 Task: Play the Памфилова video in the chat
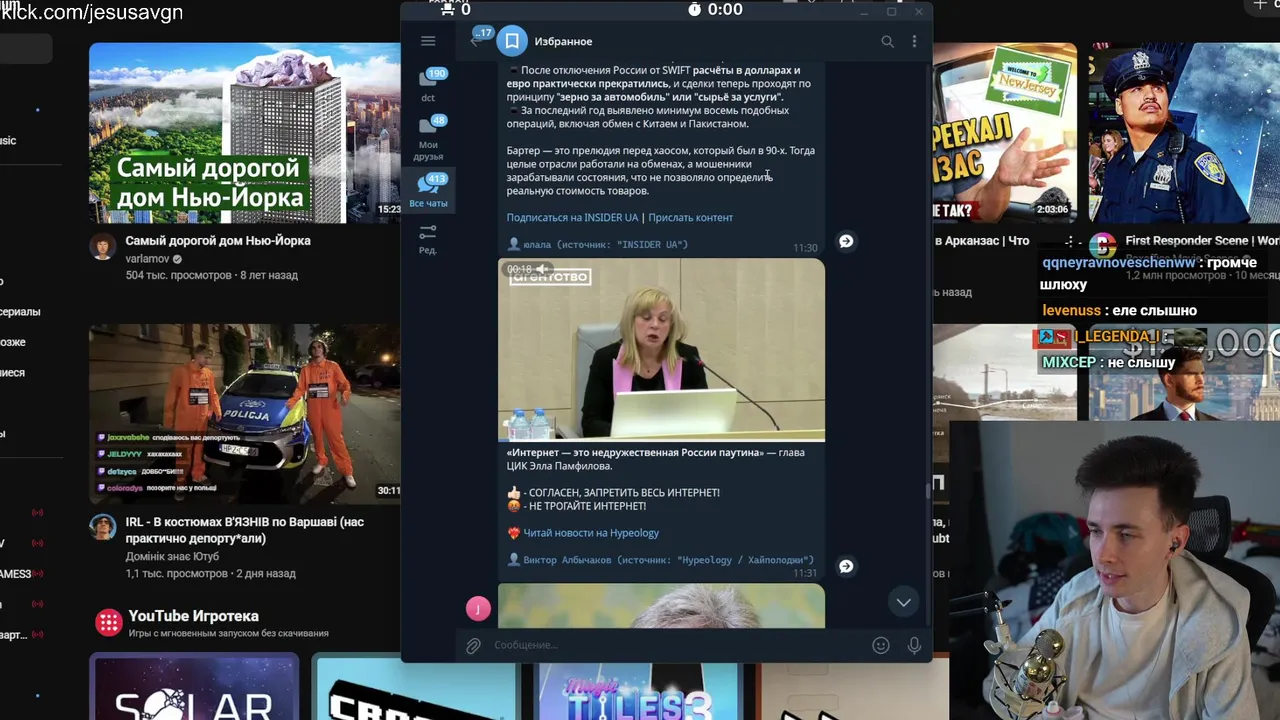[661, 350]
